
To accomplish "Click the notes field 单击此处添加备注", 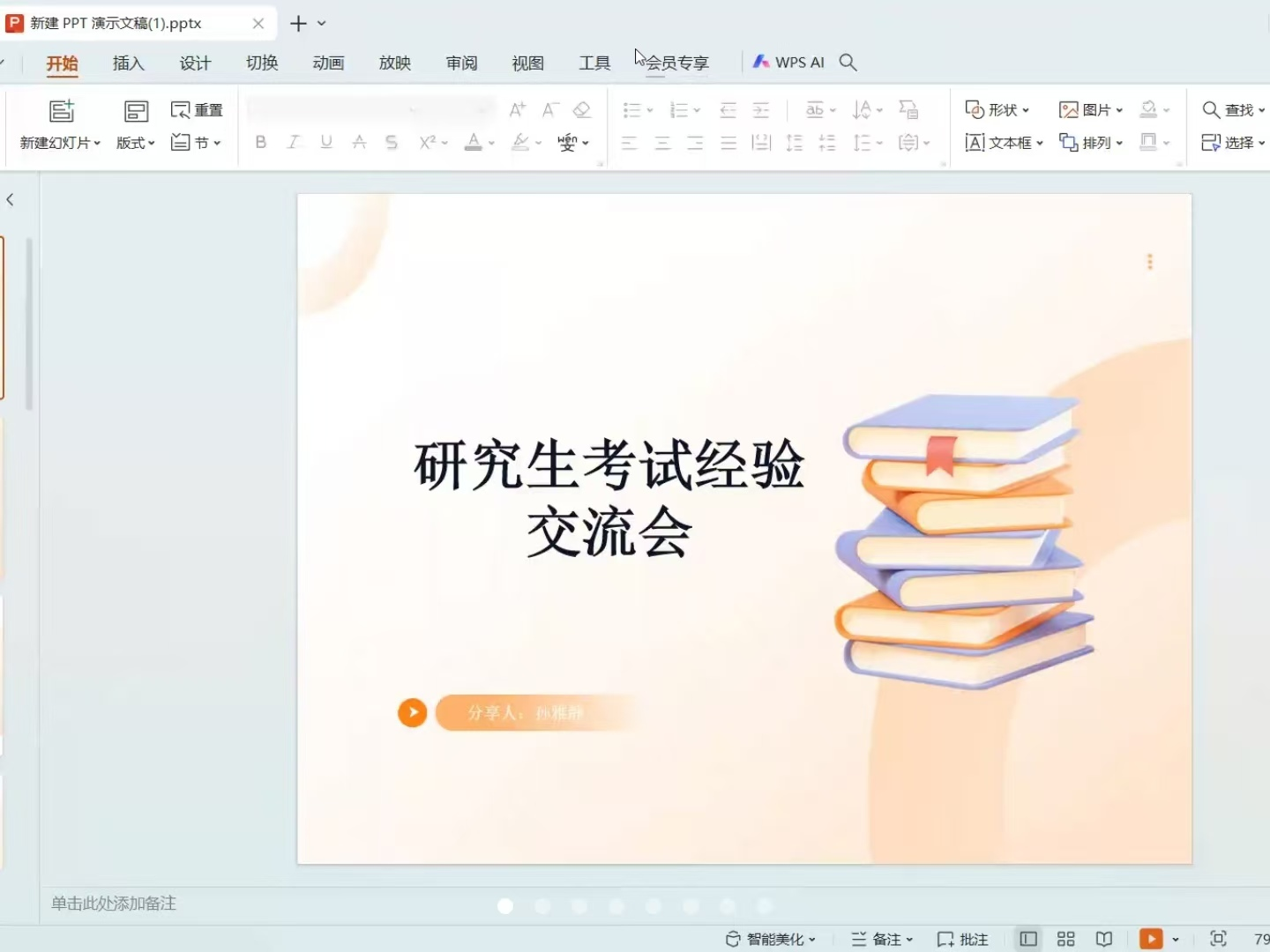I will point(114,904).
